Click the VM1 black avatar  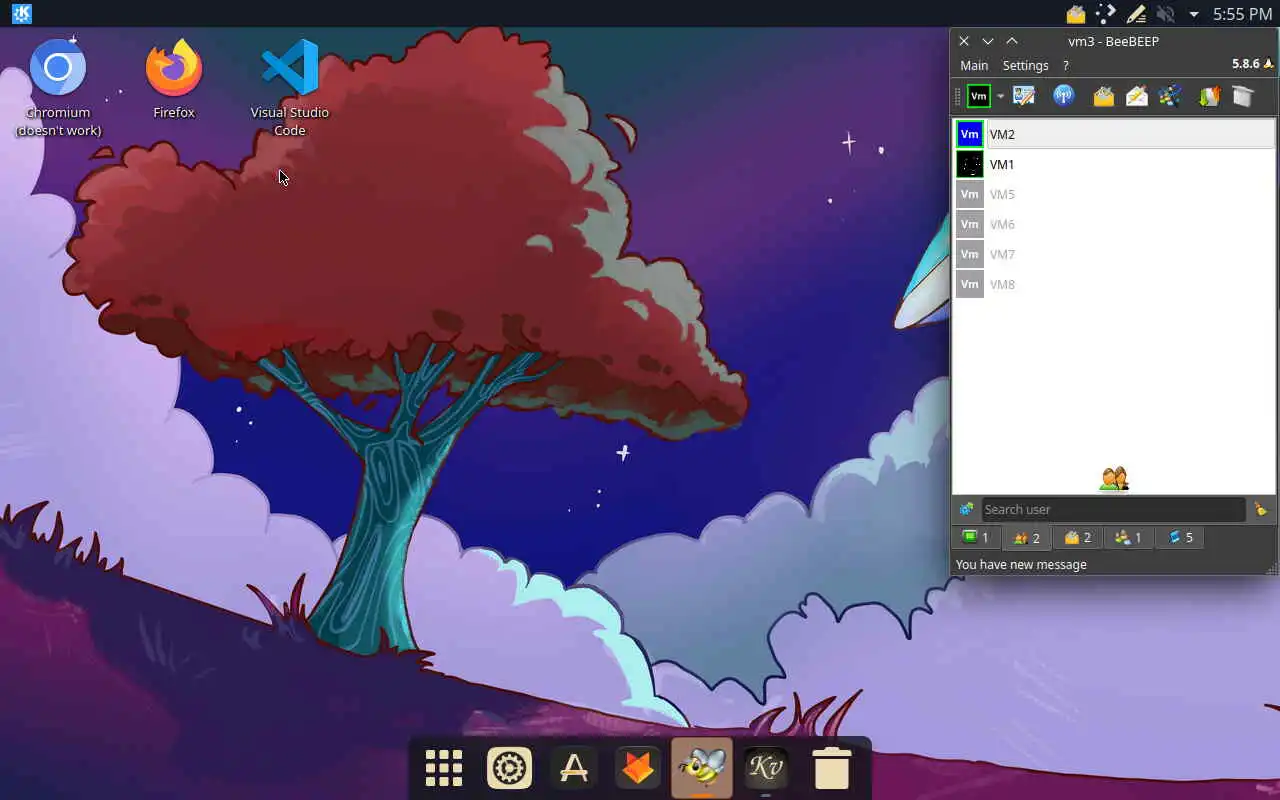pyautogui.click(x=970, y=164)
